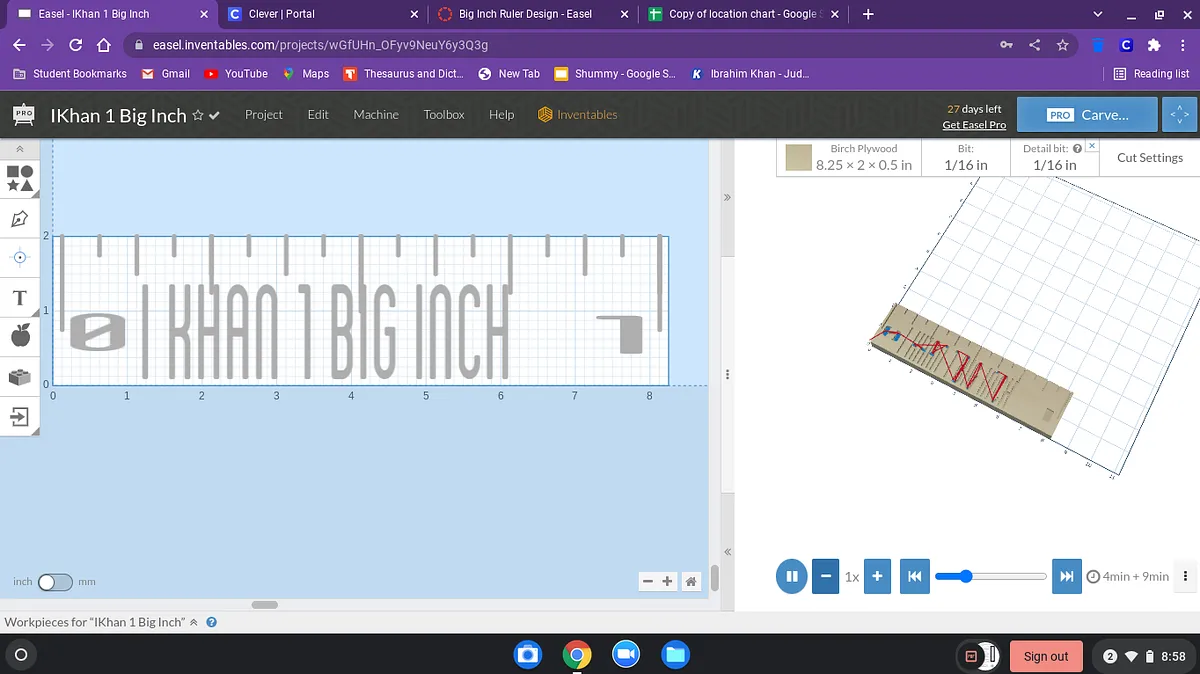Select the Text tool
Viewport: 1200px width, 674px height.
20,298
